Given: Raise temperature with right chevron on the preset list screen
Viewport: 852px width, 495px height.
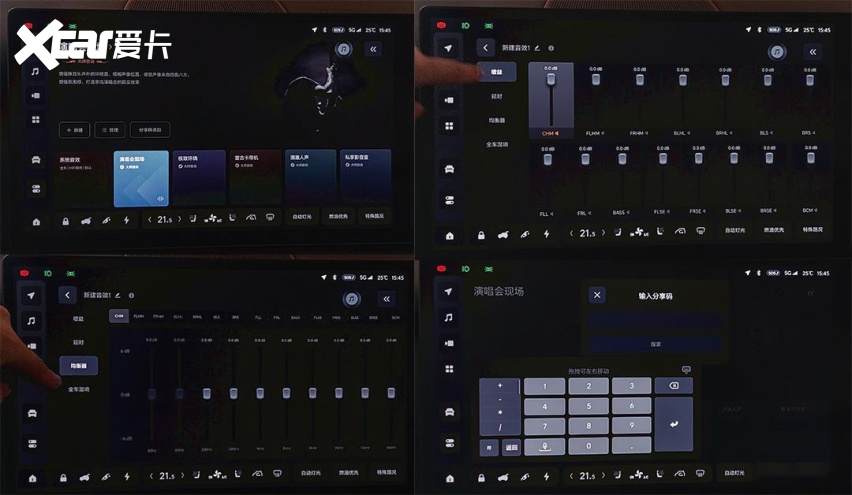Looking at the screenshot, I should tap(179, 218).
